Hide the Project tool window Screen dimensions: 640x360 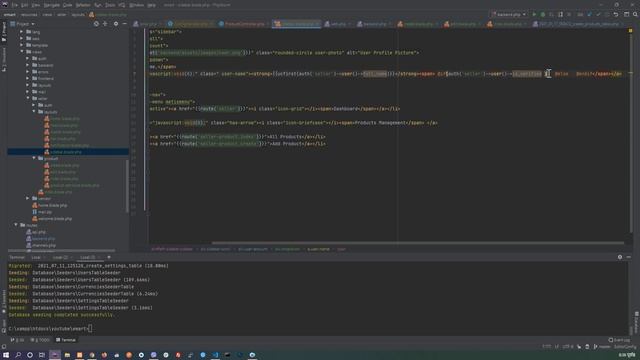124,24
